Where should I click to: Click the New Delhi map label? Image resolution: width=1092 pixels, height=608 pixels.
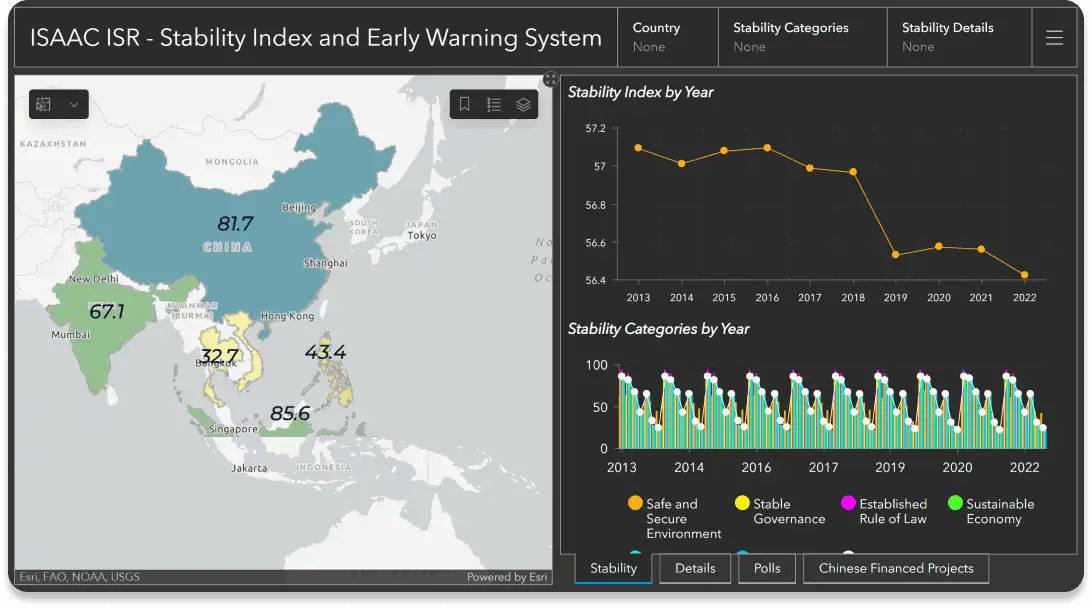pyautogui.click(x=94, y=279)
